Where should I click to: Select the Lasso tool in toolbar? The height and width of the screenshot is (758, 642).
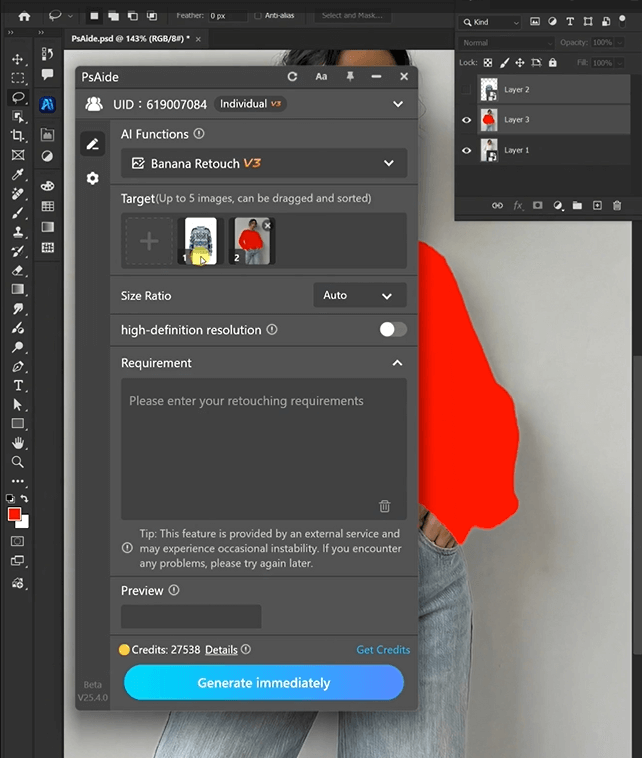click(18, 97)
